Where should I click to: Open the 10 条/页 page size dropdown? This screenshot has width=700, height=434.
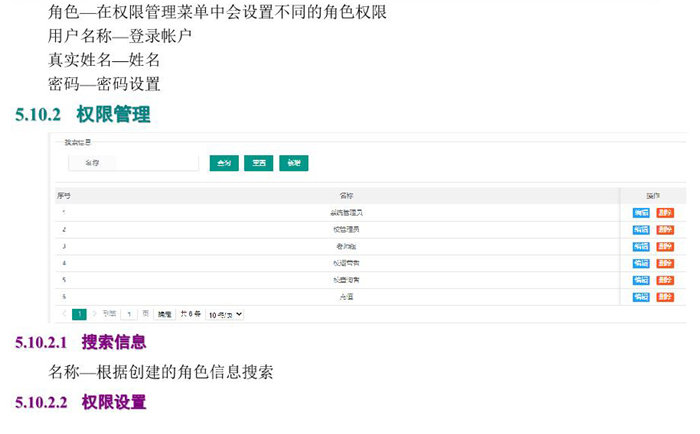pos(225,314)
